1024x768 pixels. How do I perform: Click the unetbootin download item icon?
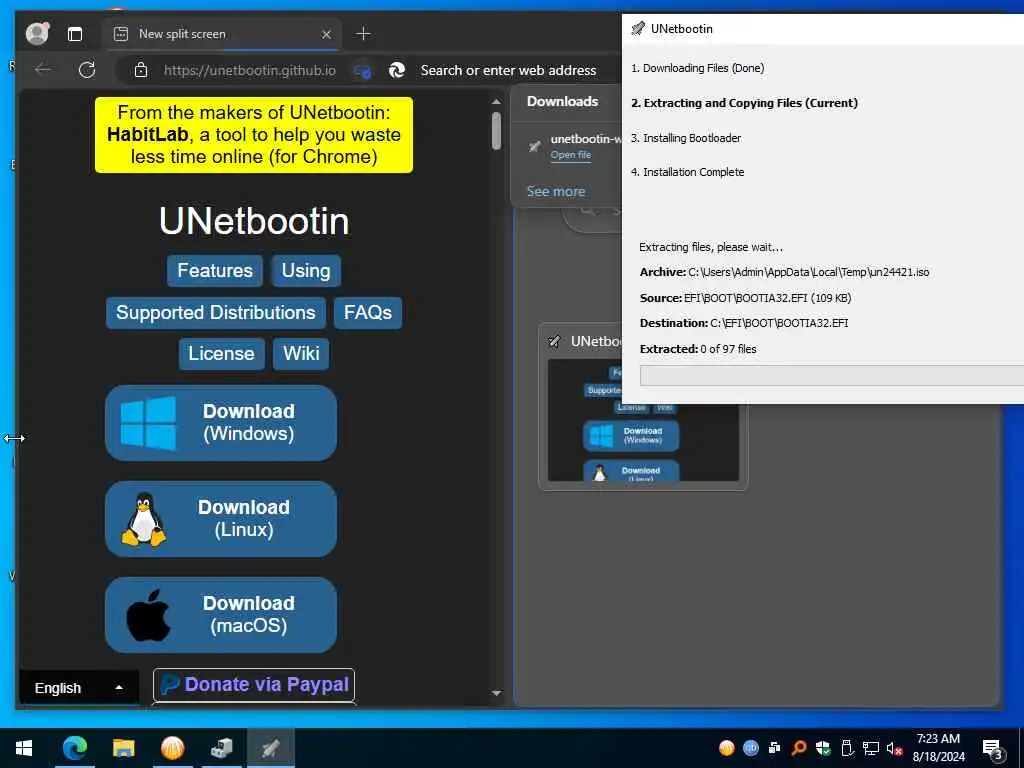534,146
